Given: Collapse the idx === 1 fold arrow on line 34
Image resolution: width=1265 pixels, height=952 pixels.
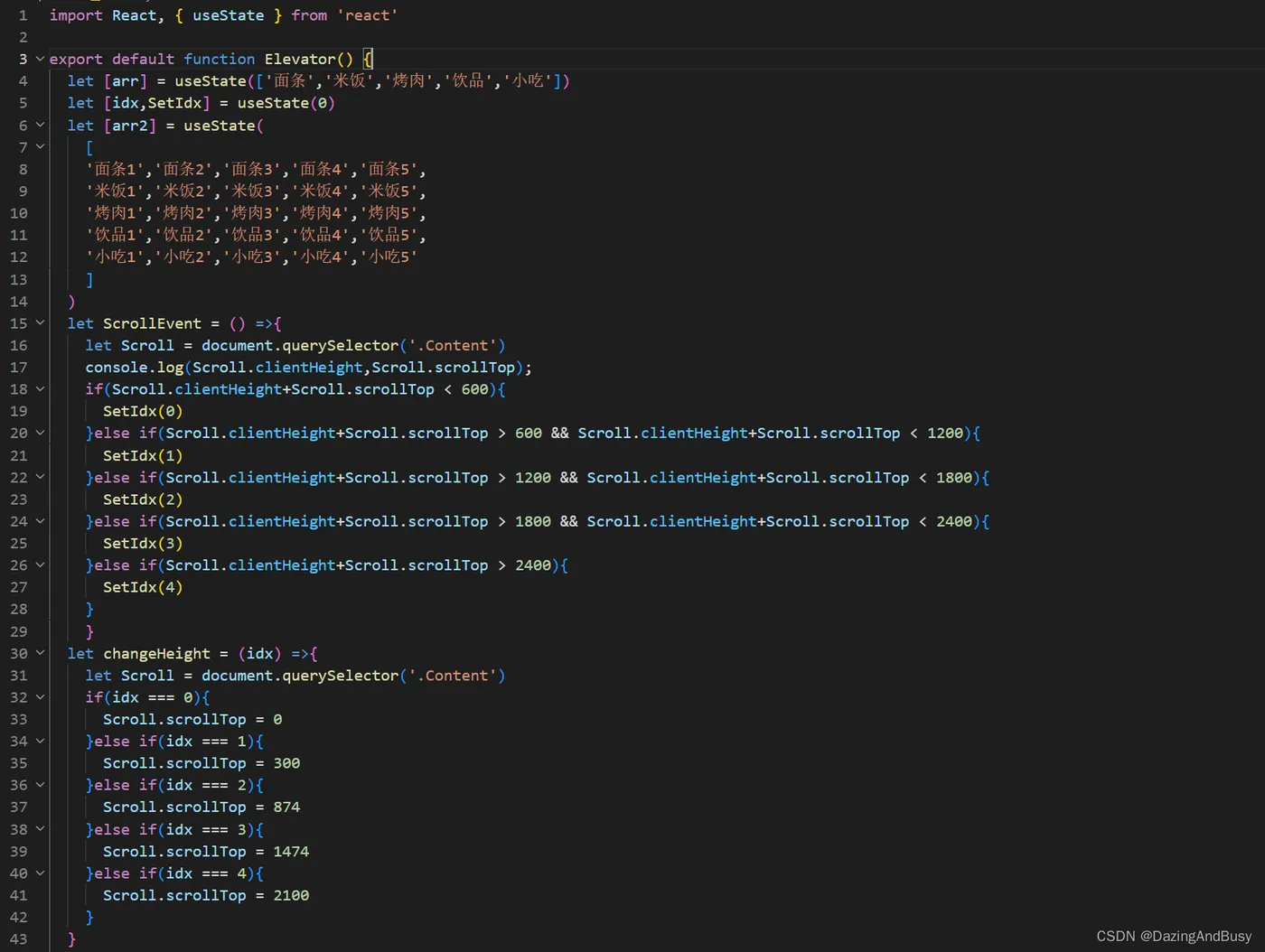Looking at the screenshot, I should tap(40, 741).
